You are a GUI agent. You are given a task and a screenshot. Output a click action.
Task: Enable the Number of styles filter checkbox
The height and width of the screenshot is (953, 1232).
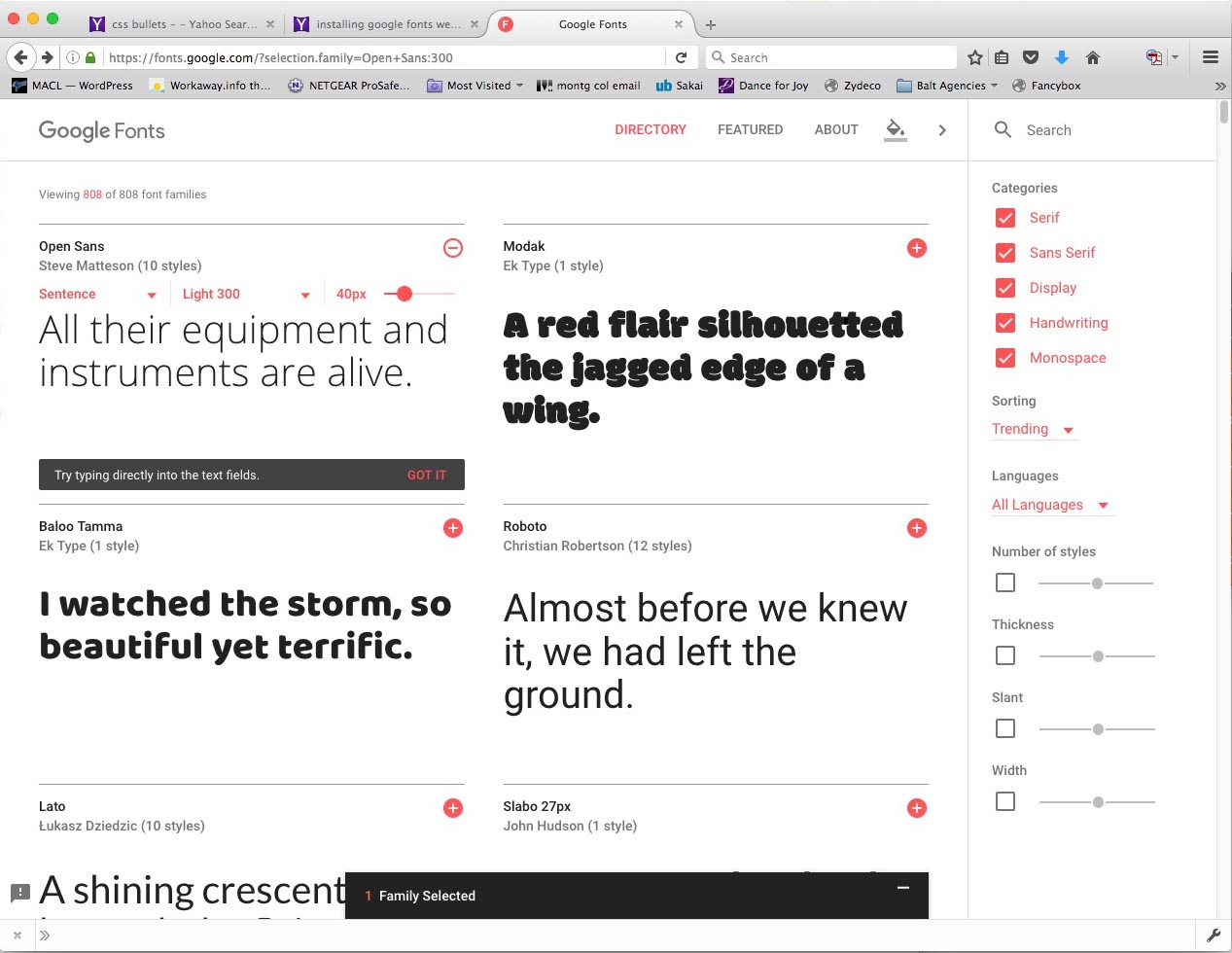[1005, 582]
